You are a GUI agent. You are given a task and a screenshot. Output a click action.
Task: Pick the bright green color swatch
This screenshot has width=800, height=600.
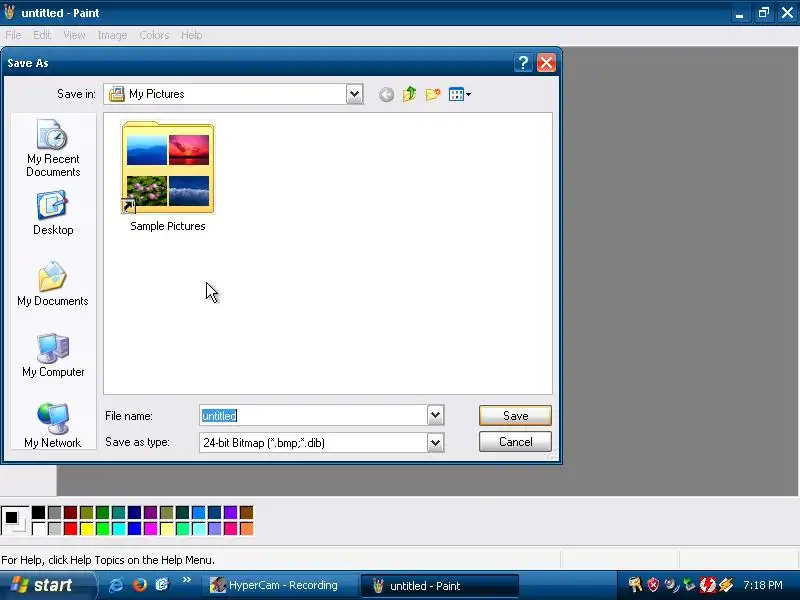[x=103, y=528]
